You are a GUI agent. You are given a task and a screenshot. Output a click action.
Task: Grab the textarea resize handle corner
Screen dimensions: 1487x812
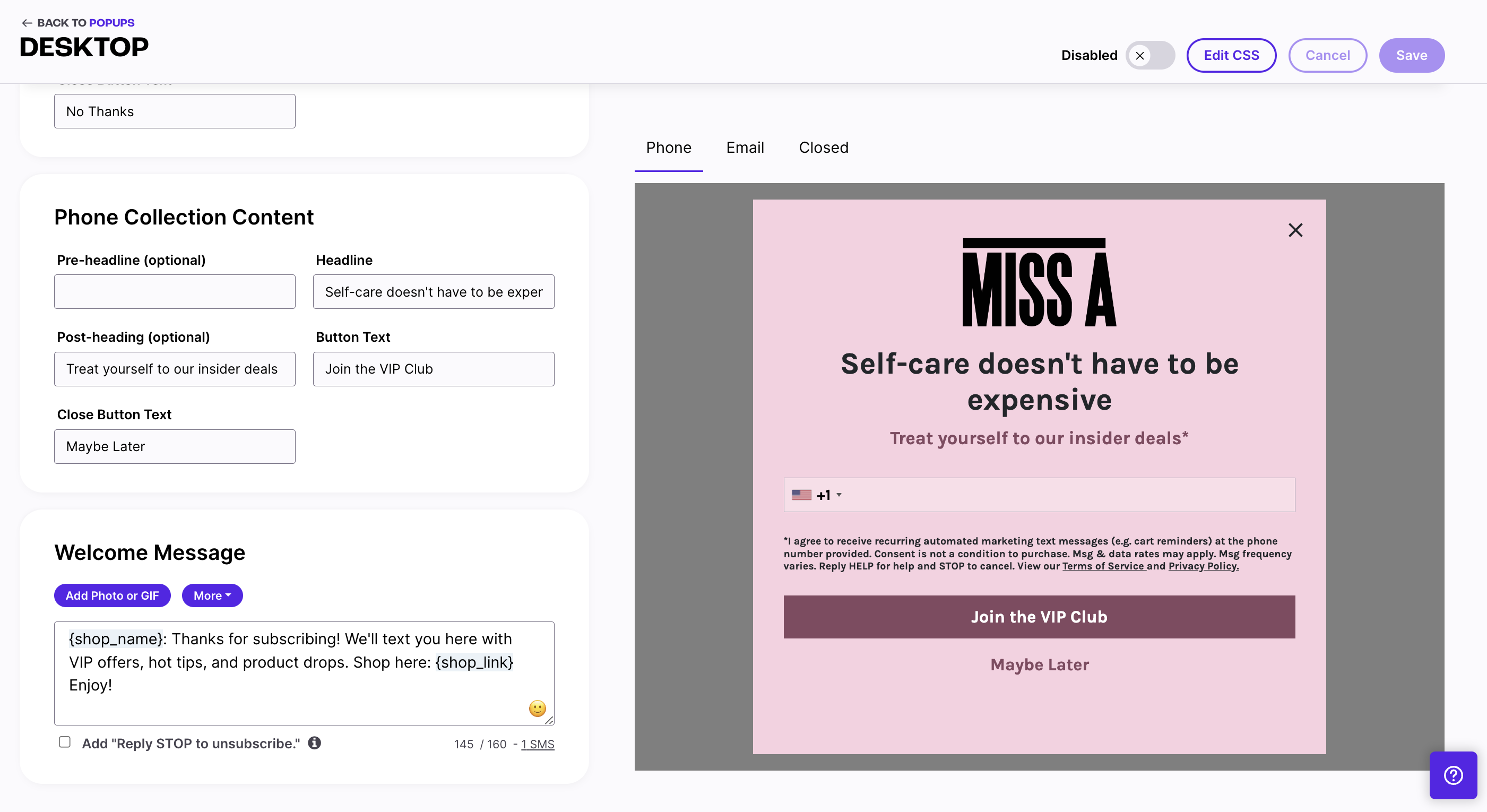click(550, 720)
